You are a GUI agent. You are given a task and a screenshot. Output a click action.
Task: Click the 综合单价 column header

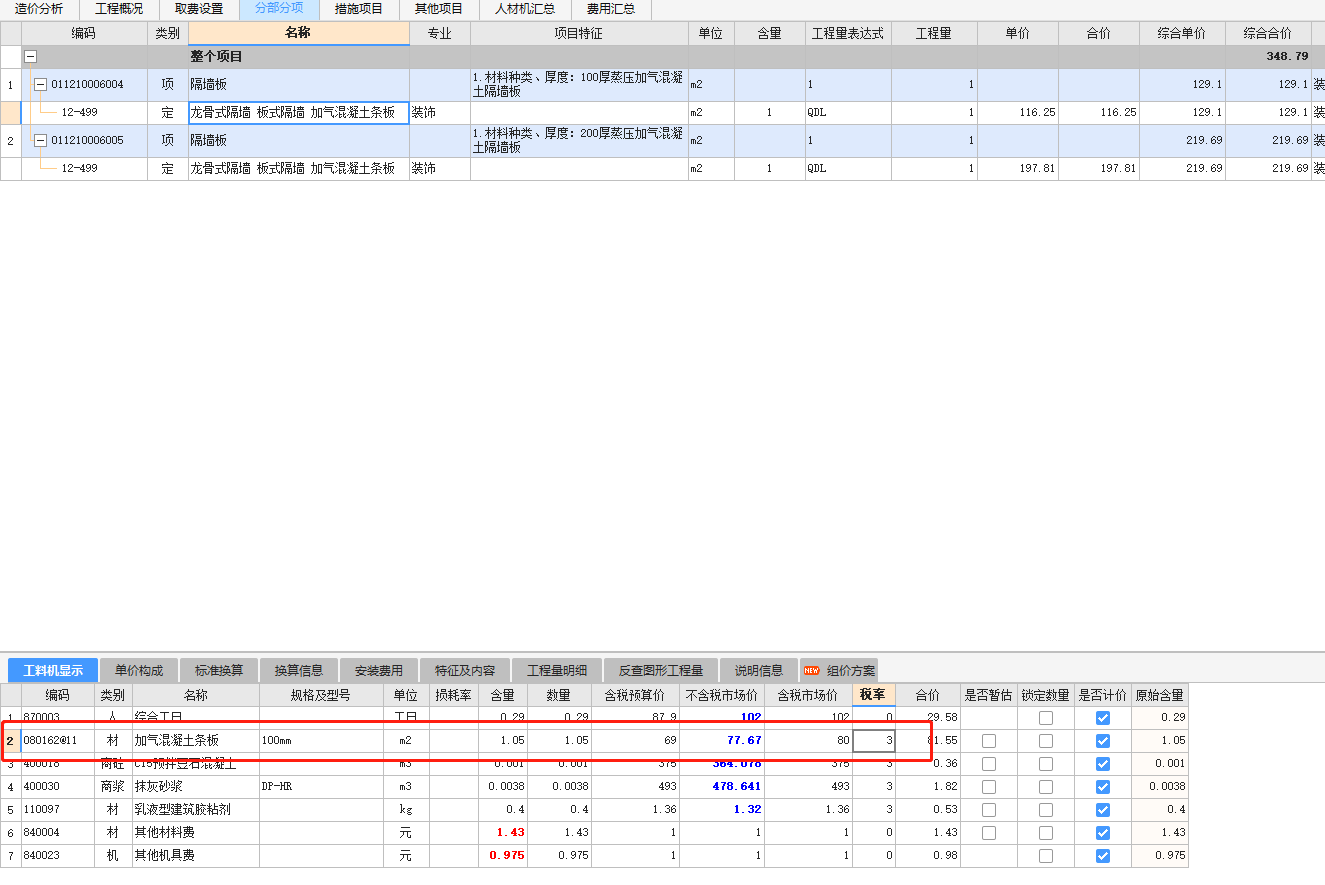1182,33
